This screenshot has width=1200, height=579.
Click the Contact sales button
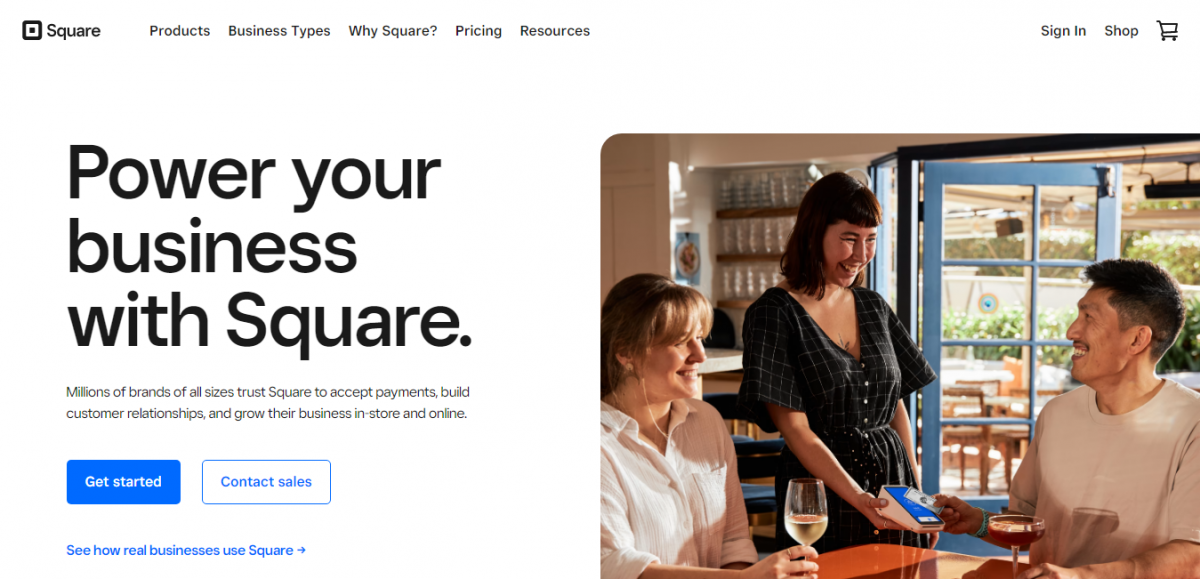click(x=266, y=482)
